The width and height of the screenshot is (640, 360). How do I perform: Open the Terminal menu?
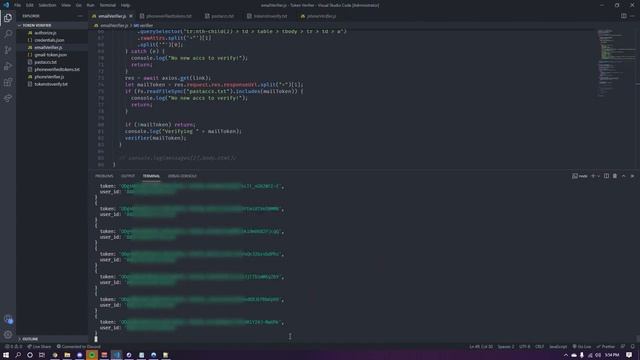pos(107,5)
